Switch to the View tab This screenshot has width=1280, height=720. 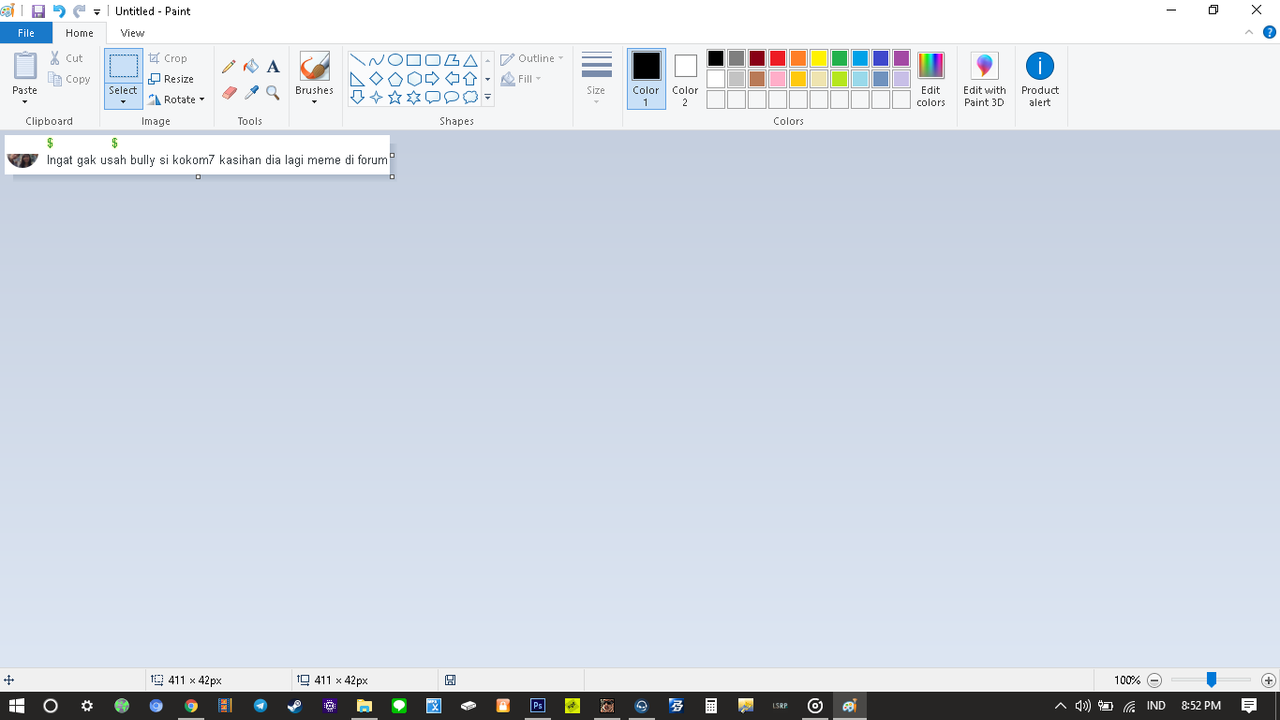coord(132,33)
